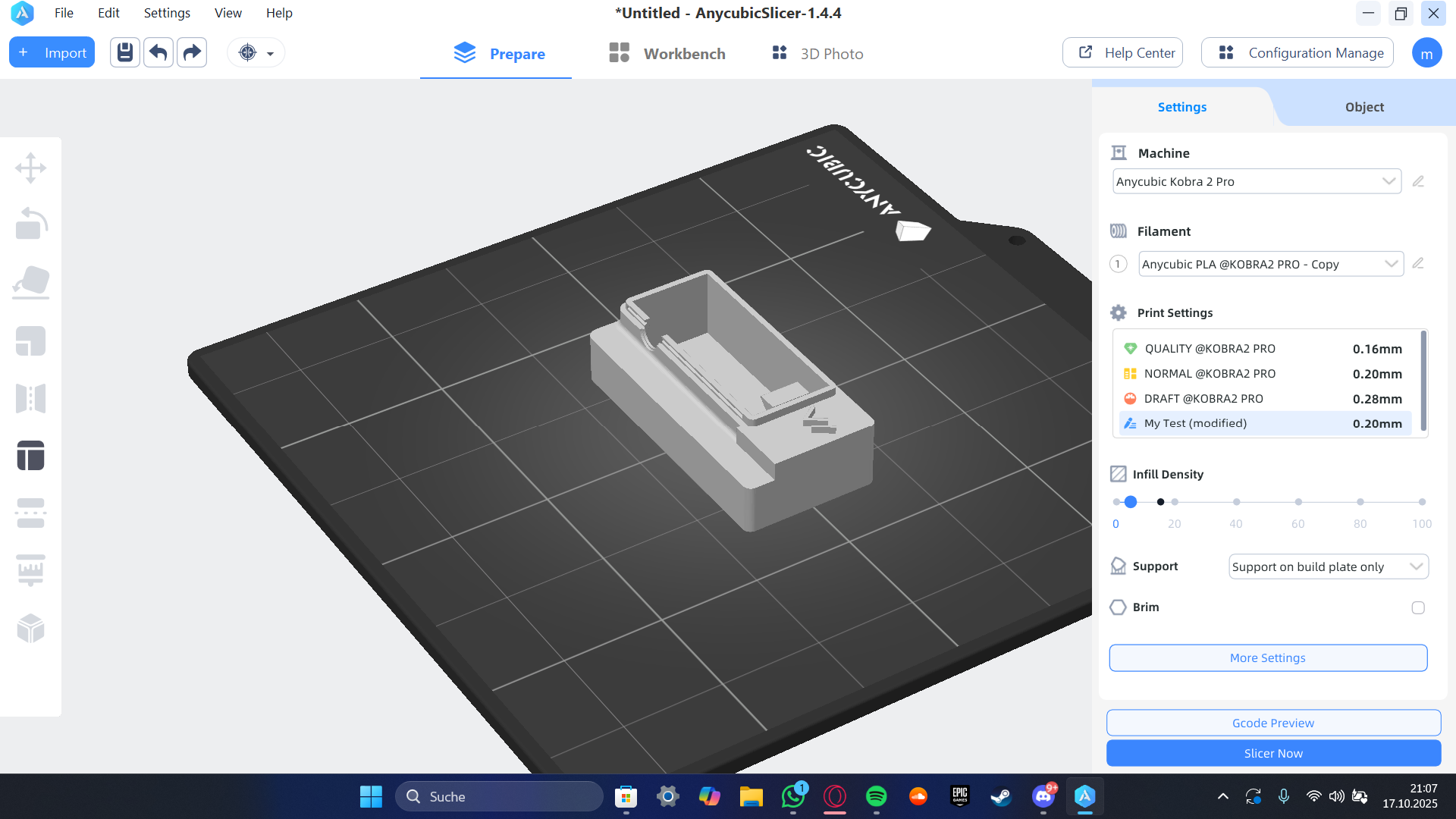Edit the filament preset with pencil icon
This screenshot has width=1456, height=819.
1418,263
